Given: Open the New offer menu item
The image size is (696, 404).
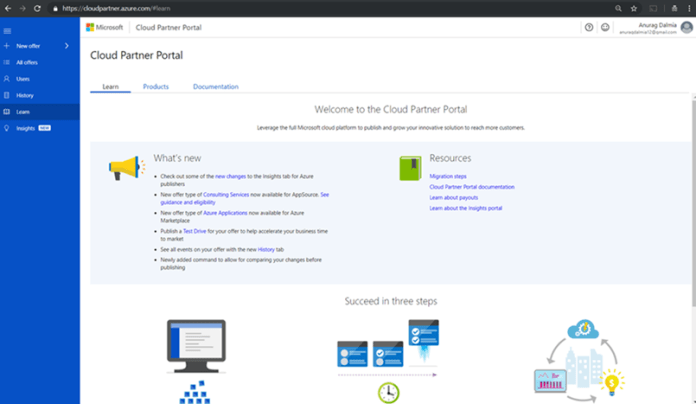Looking at the screenshot, I should (40, 46).
